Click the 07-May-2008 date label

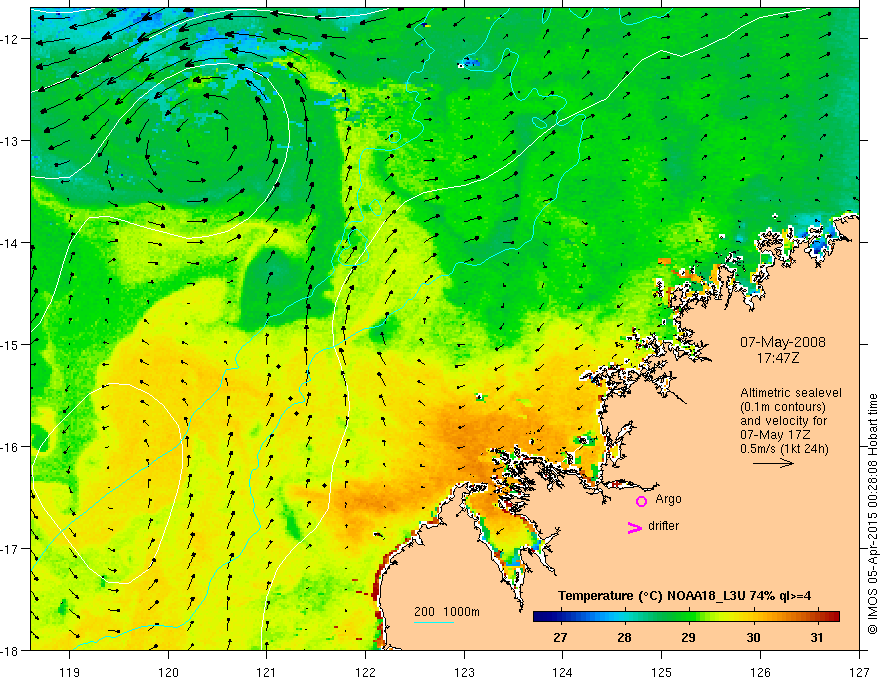pyautogui.click(x=782, y=342)
